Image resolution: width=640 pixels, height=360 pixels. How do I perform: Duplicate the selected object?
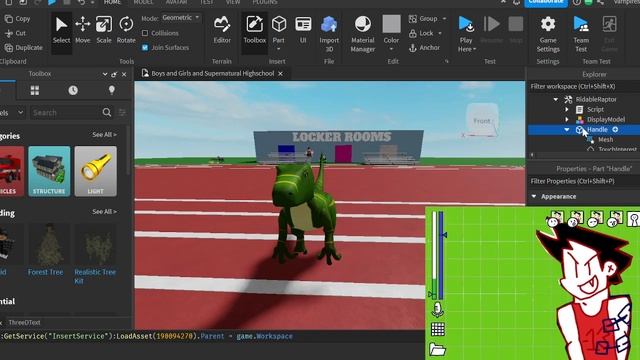(24, 47)
